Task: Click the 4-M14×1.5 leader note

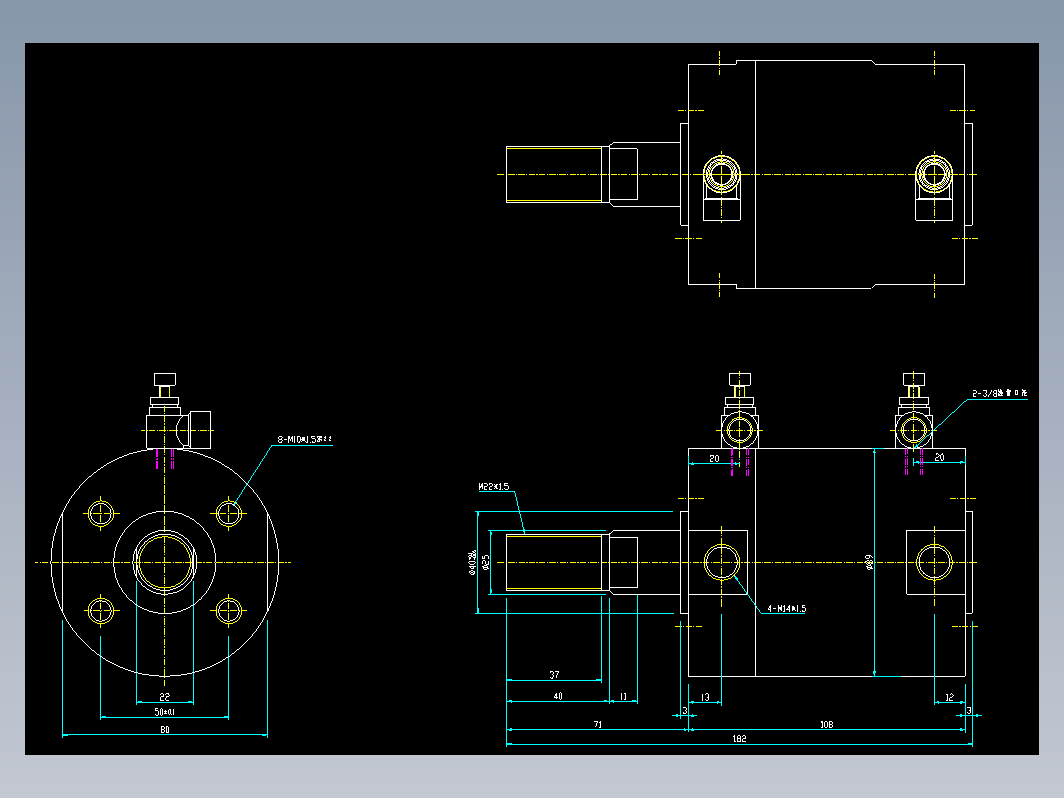Action: 786,609
